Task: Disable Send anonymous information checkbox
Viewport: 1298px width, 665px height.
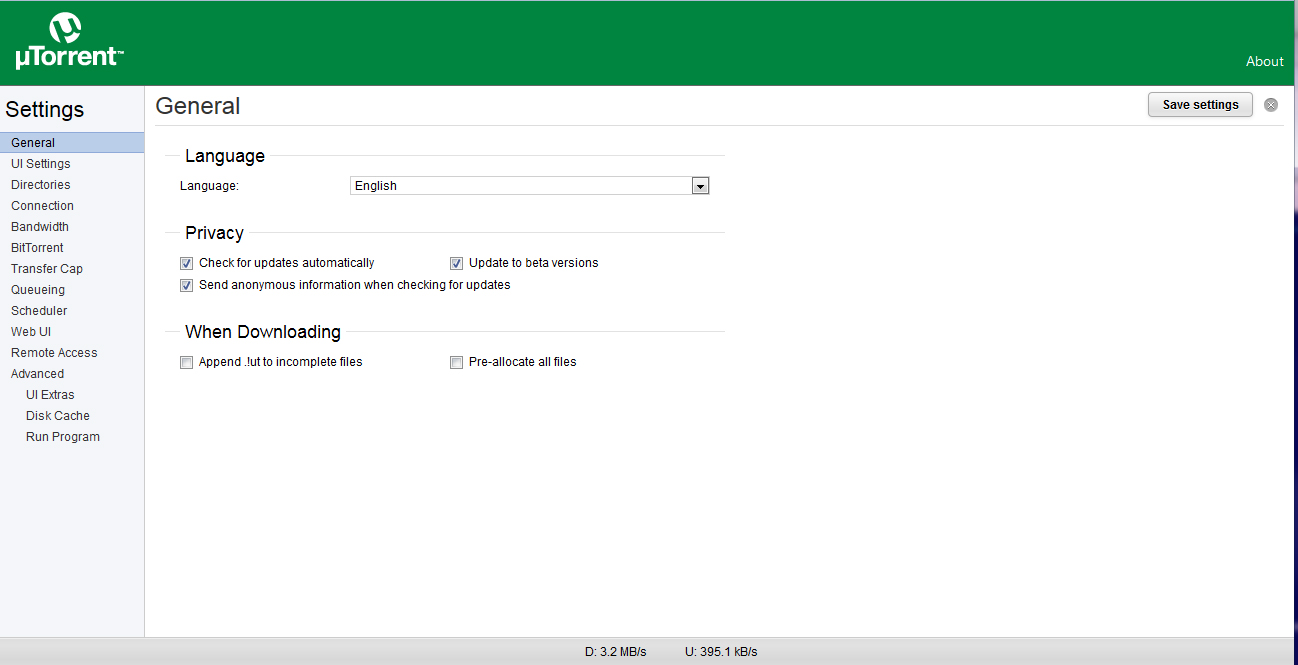Action: click(186, 285)
